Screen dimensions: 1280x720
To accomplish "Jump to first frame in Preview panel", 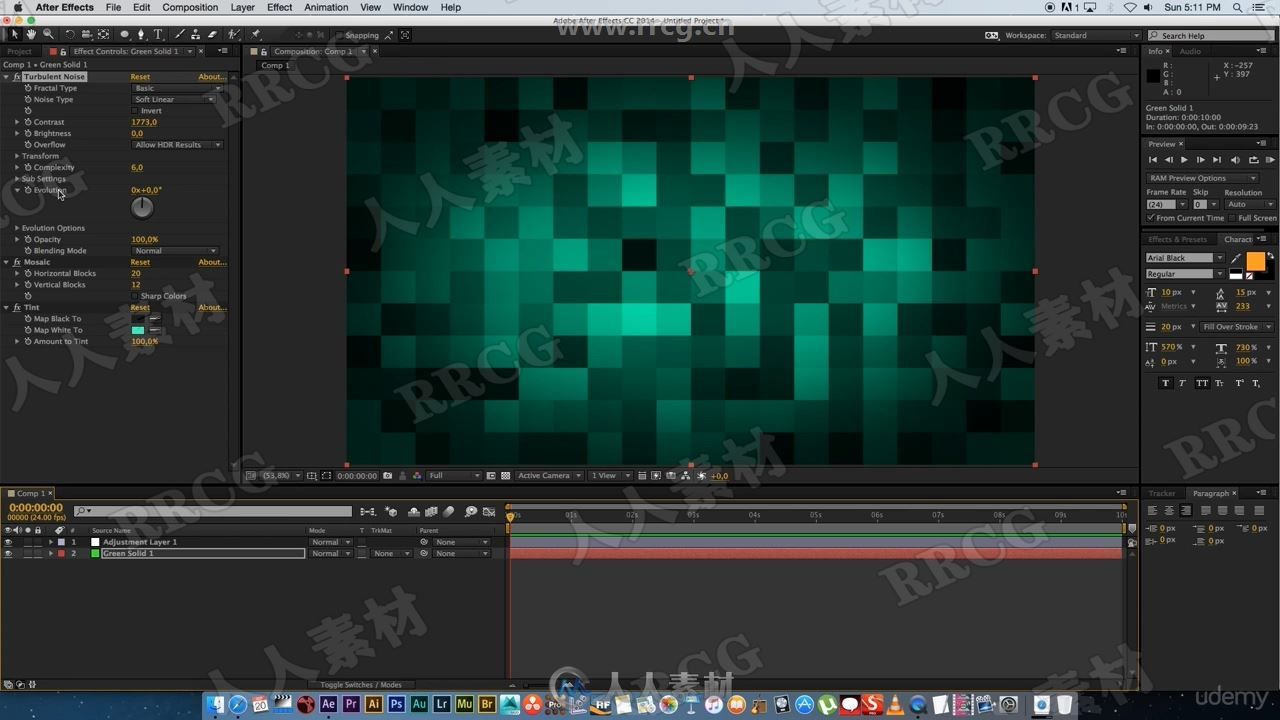I will point(1153,160).
